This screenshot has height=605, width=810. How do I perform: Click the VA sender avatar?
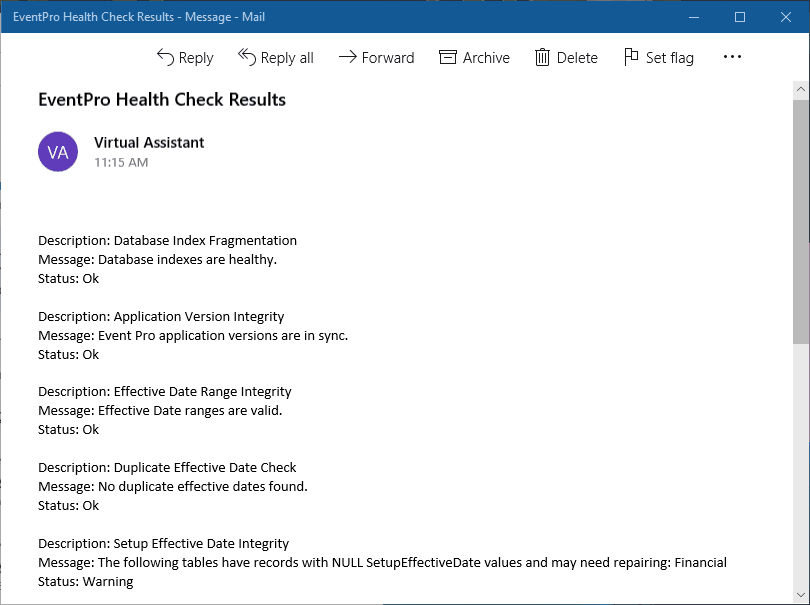point(58,151)
